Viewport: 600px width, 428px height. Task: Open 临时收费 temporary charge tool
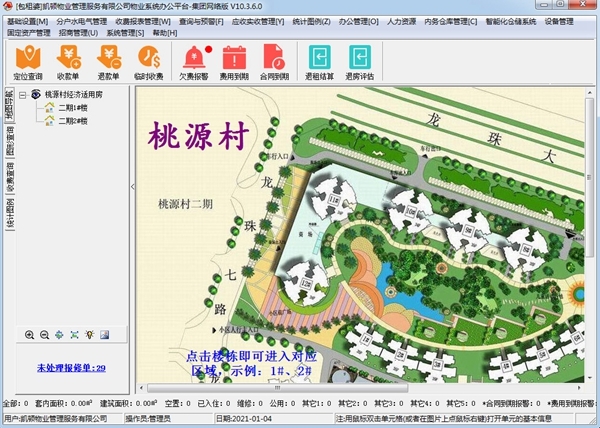(148, 62)
